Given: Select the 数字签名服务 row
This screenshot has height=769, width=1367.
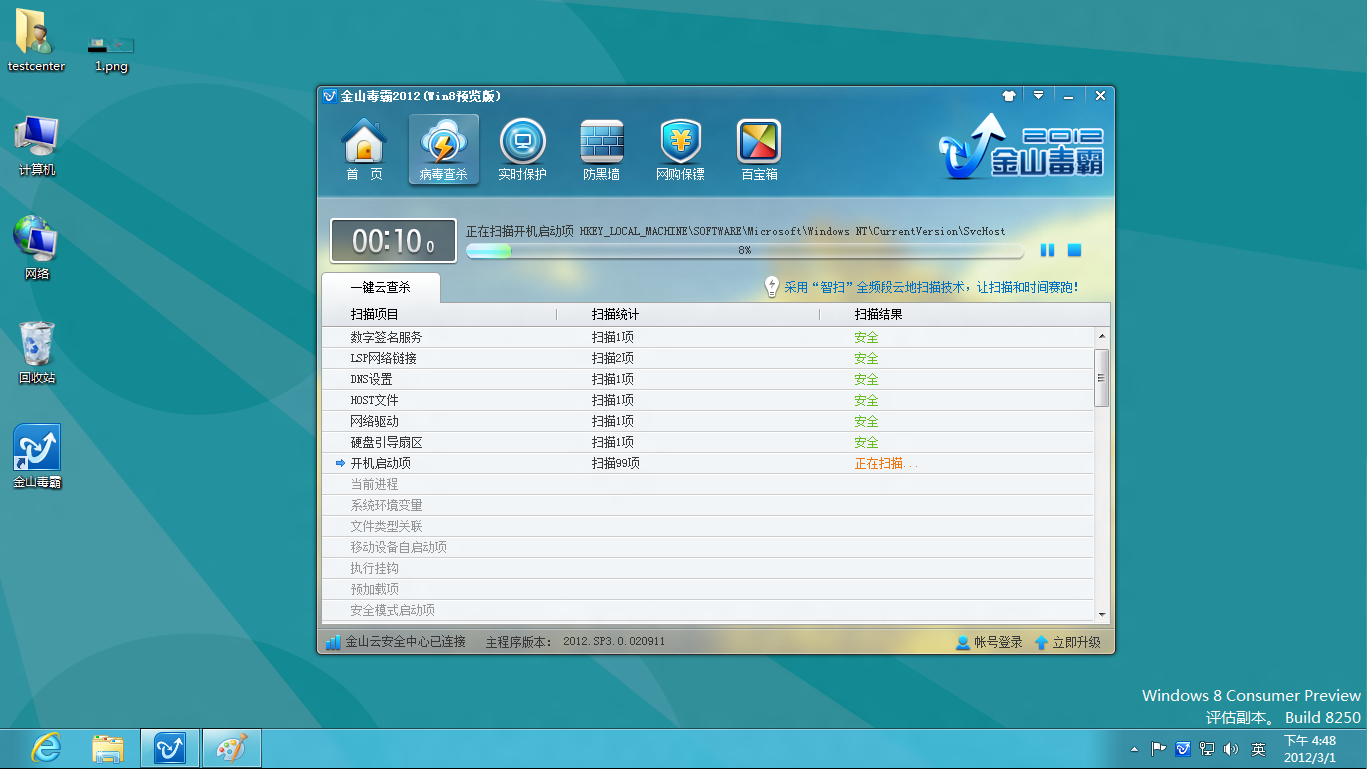Looking at the screenshot, I should click(707, 337).
